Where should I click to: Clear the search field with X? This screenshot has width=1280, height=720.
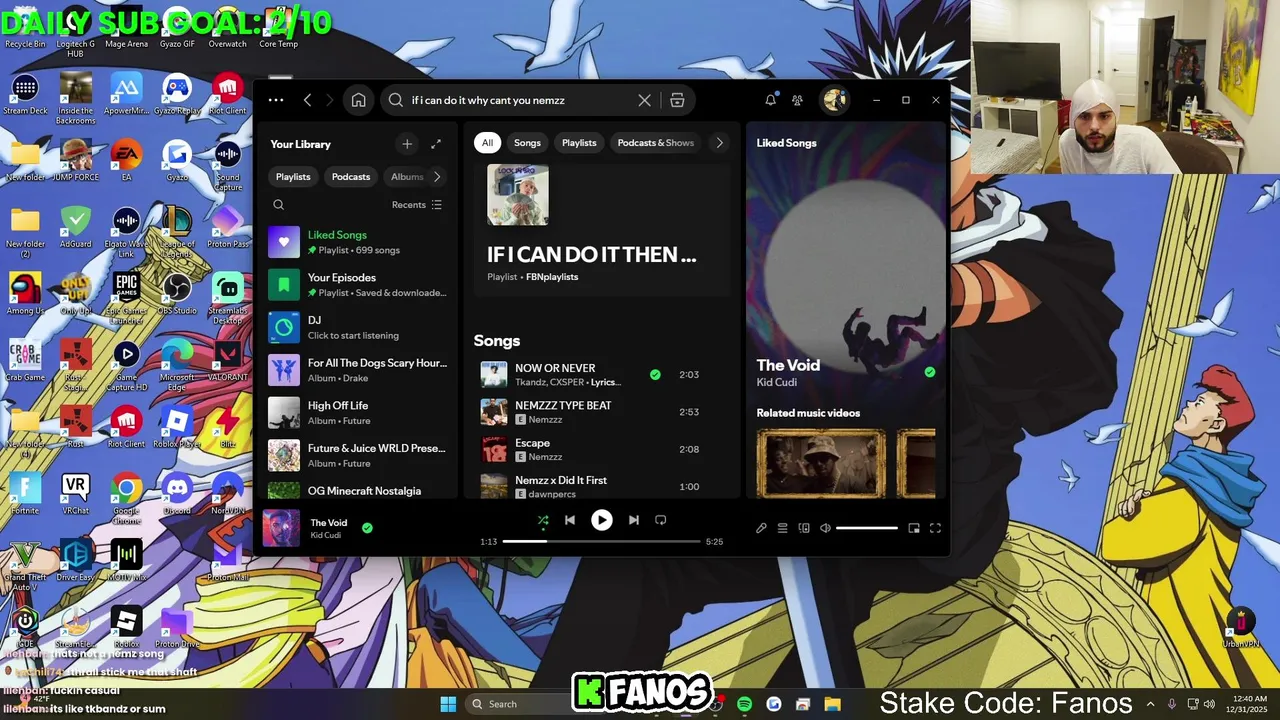pyautogui.click(x=644, y=100)
